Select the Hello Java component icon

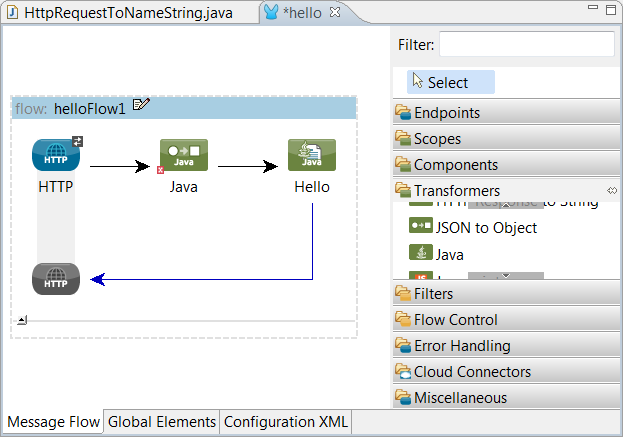click(x=312, y=155)
